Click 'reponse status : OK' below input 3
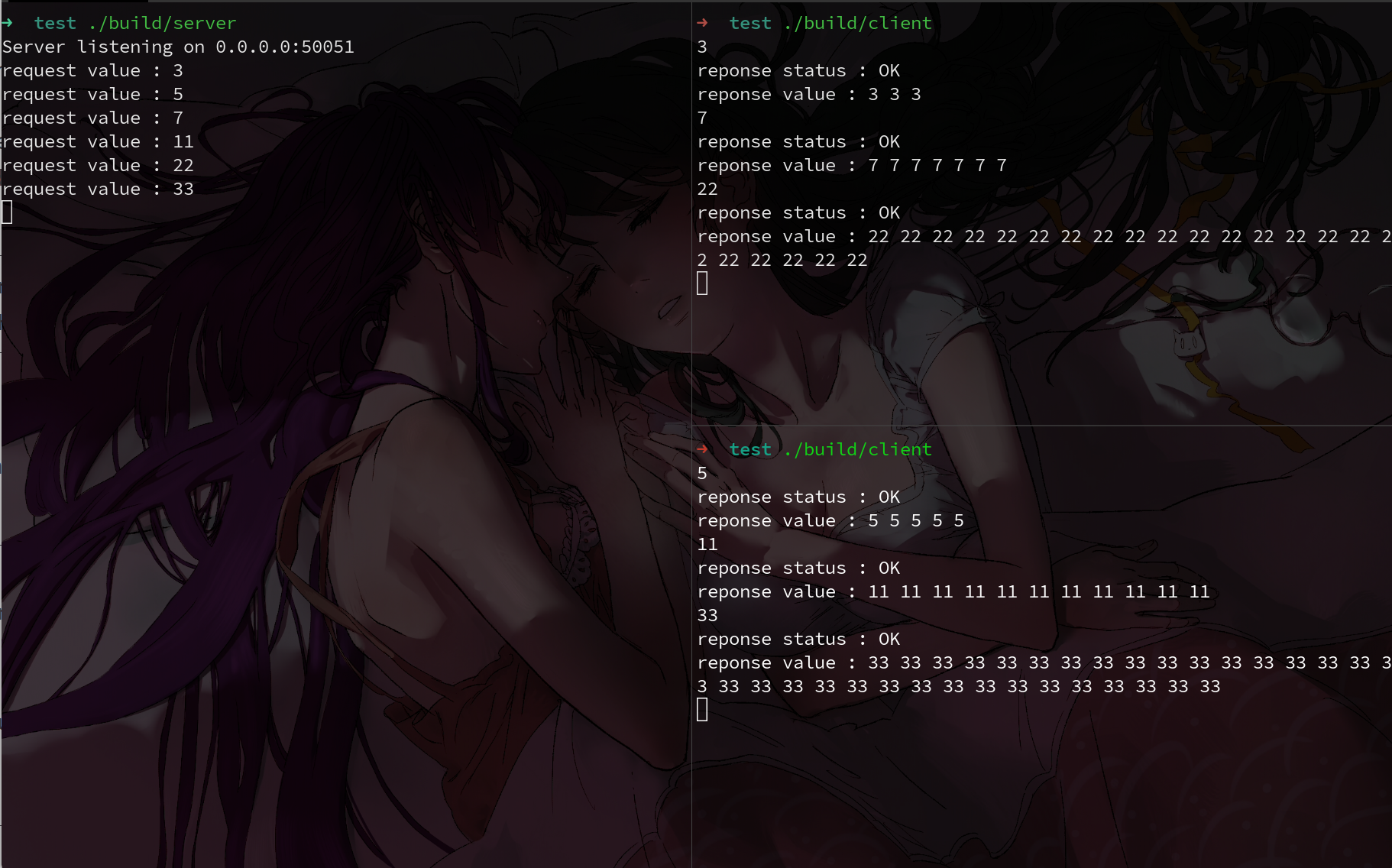1392x868 pixels. (798, 71)
